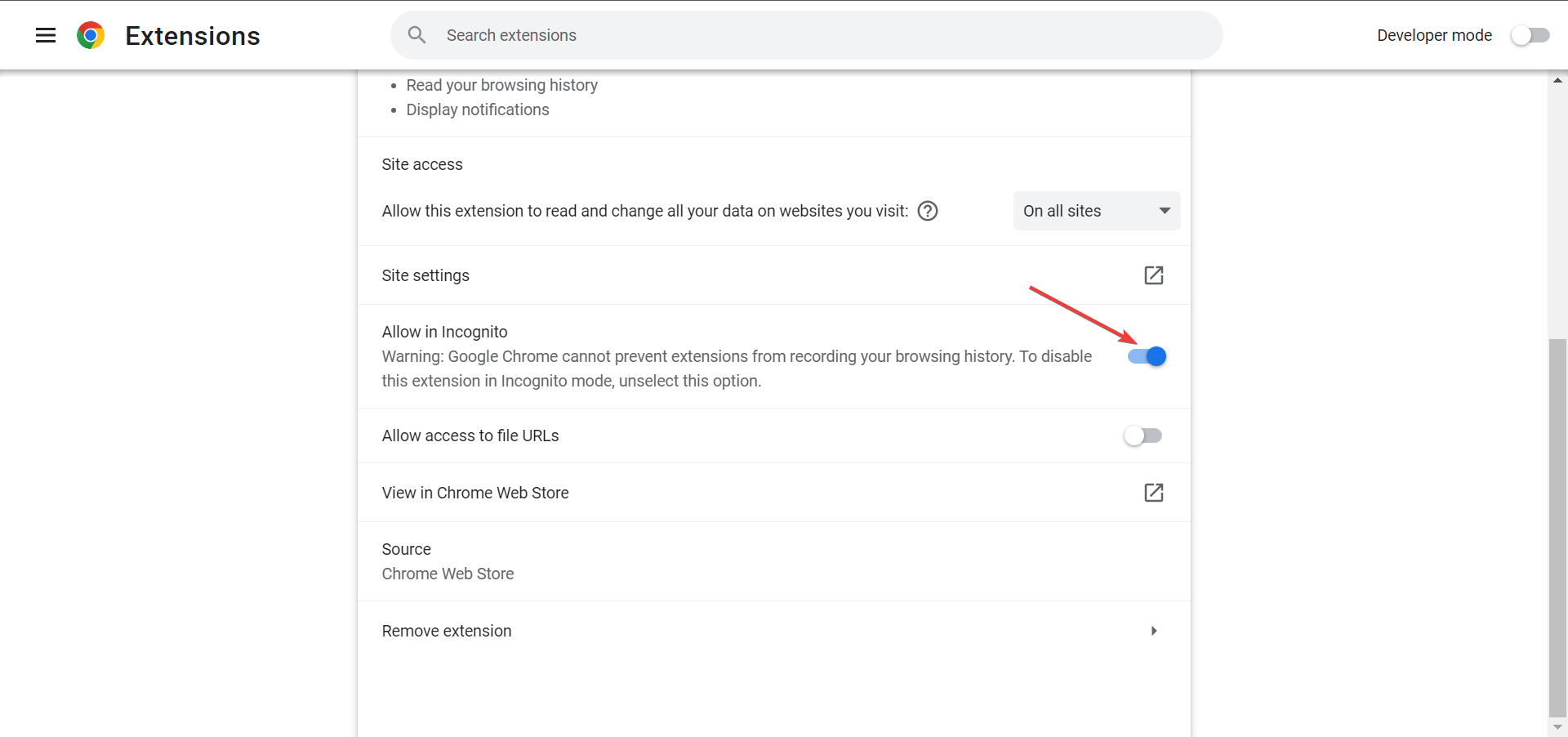This screenshot has width=1568, height=737.
Task: Click the scrollbar up arrow
Action: point(1557,79)
